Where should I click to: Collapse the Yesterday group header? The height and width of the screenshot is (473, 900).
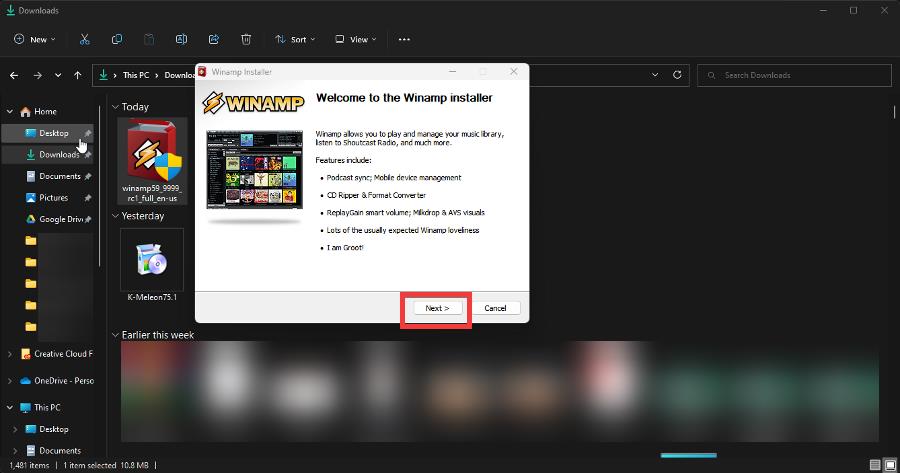[x=115, y=216]
